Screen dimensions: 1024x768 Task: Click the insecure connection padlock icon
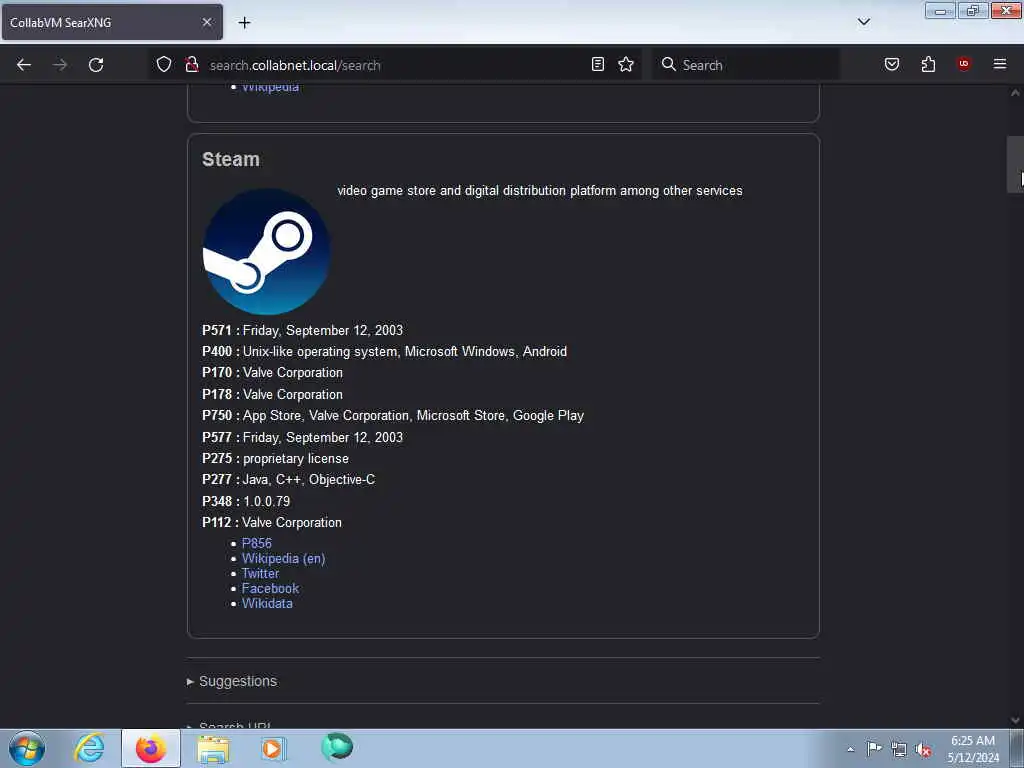191,65
